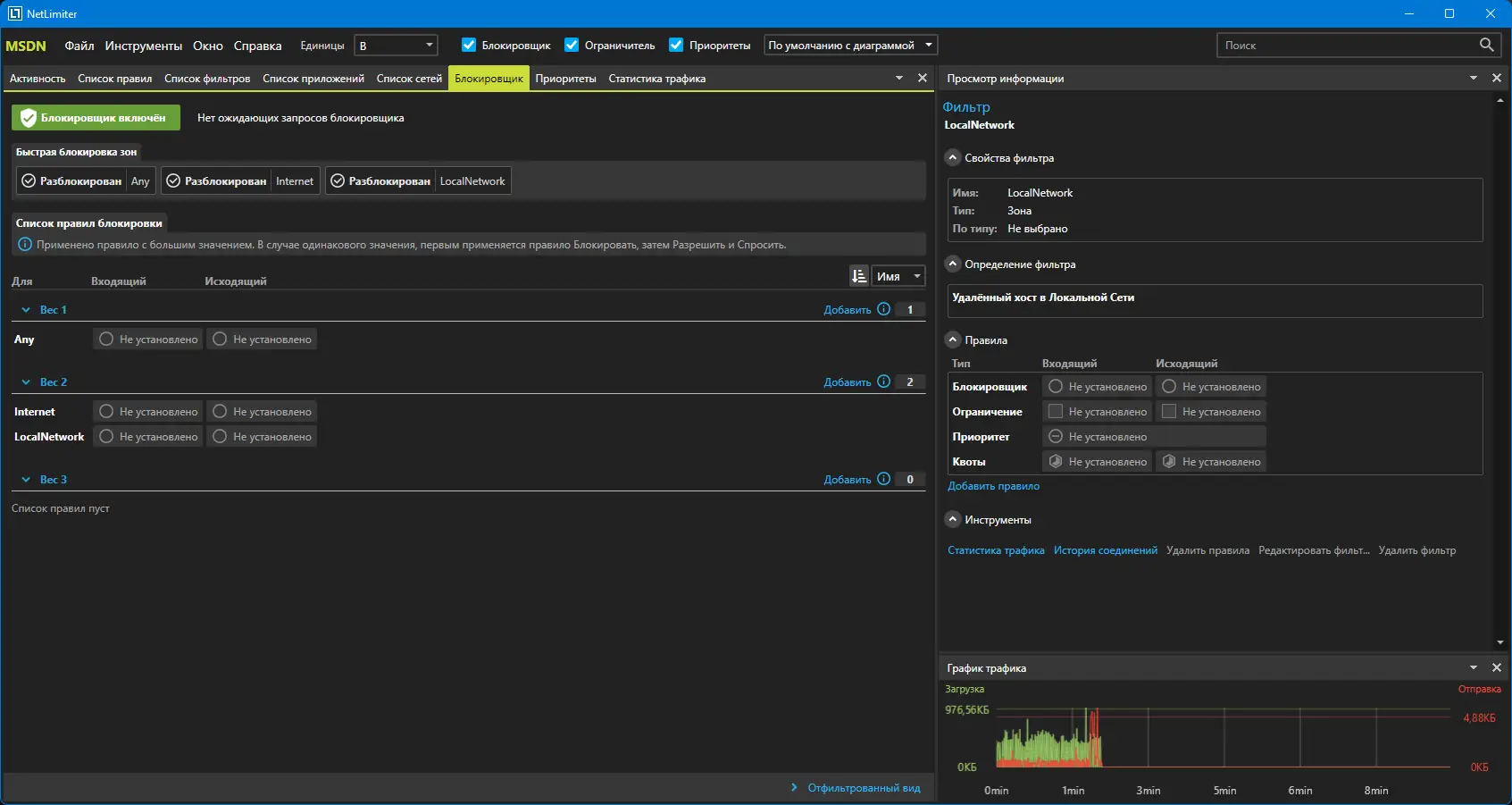Close the График трафика panel
The height and width of the screenshot is (805, 1512).
[1497, 667]
